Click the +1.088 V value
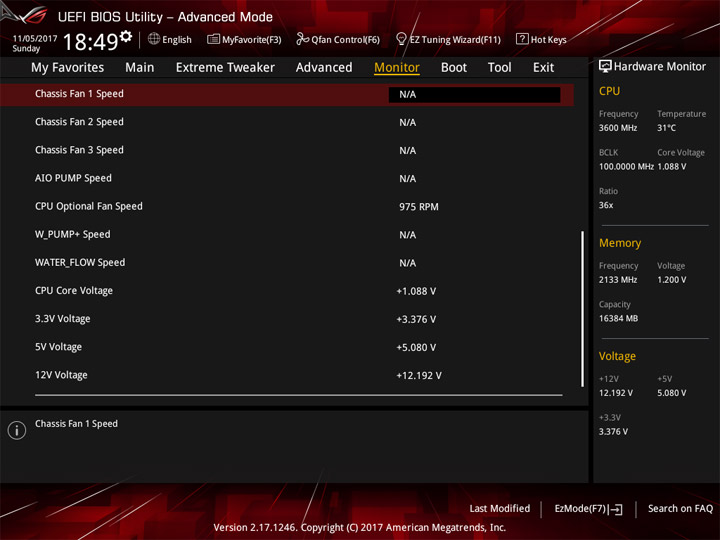 [416, 291]
